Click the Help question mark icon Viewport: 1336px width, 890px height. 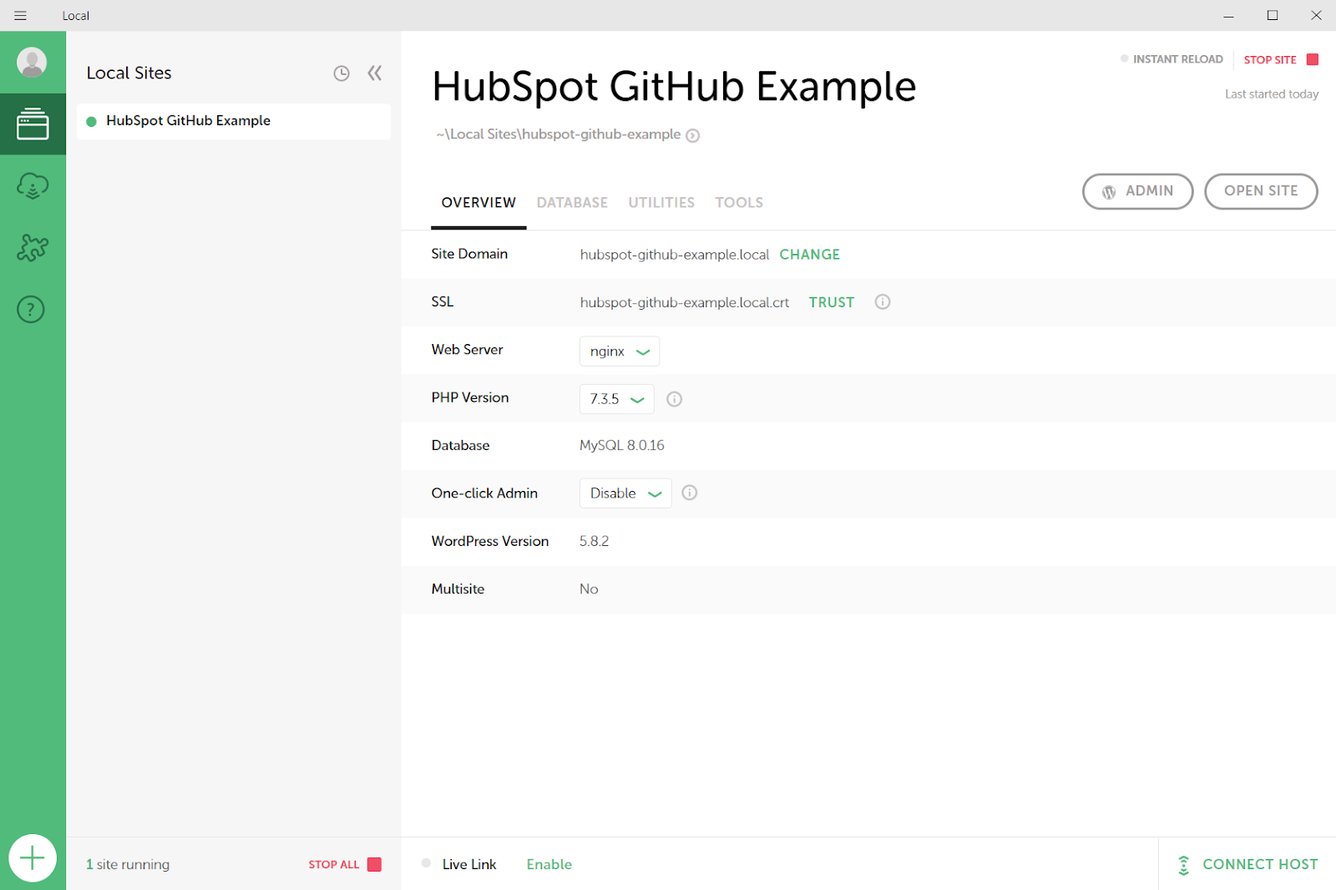(x=33, y=309)
